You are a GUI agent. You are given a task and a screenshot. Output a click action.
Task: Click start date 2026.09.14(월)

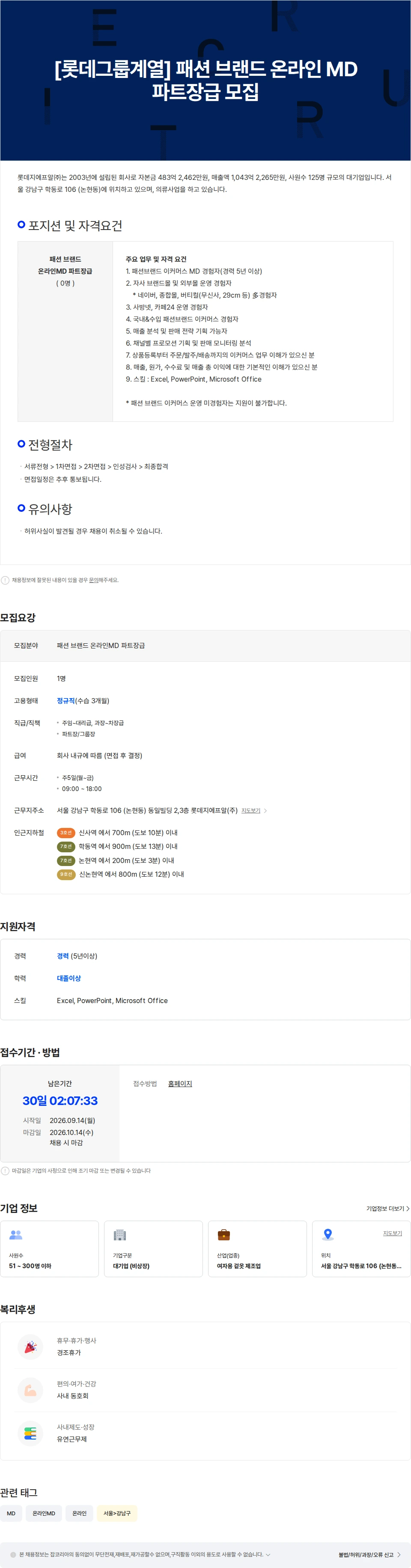72,1120
